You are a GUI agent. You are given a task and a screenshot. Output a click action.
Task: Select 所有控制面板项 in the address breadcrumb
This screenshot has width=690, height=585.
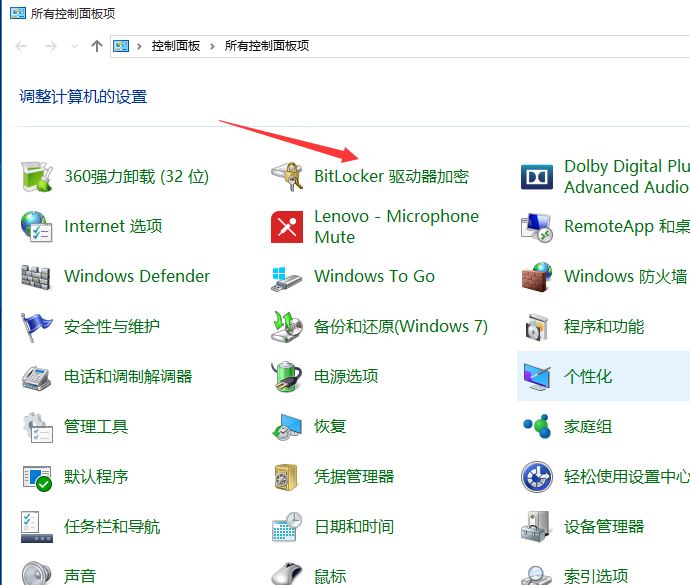[x=267, y=46]
